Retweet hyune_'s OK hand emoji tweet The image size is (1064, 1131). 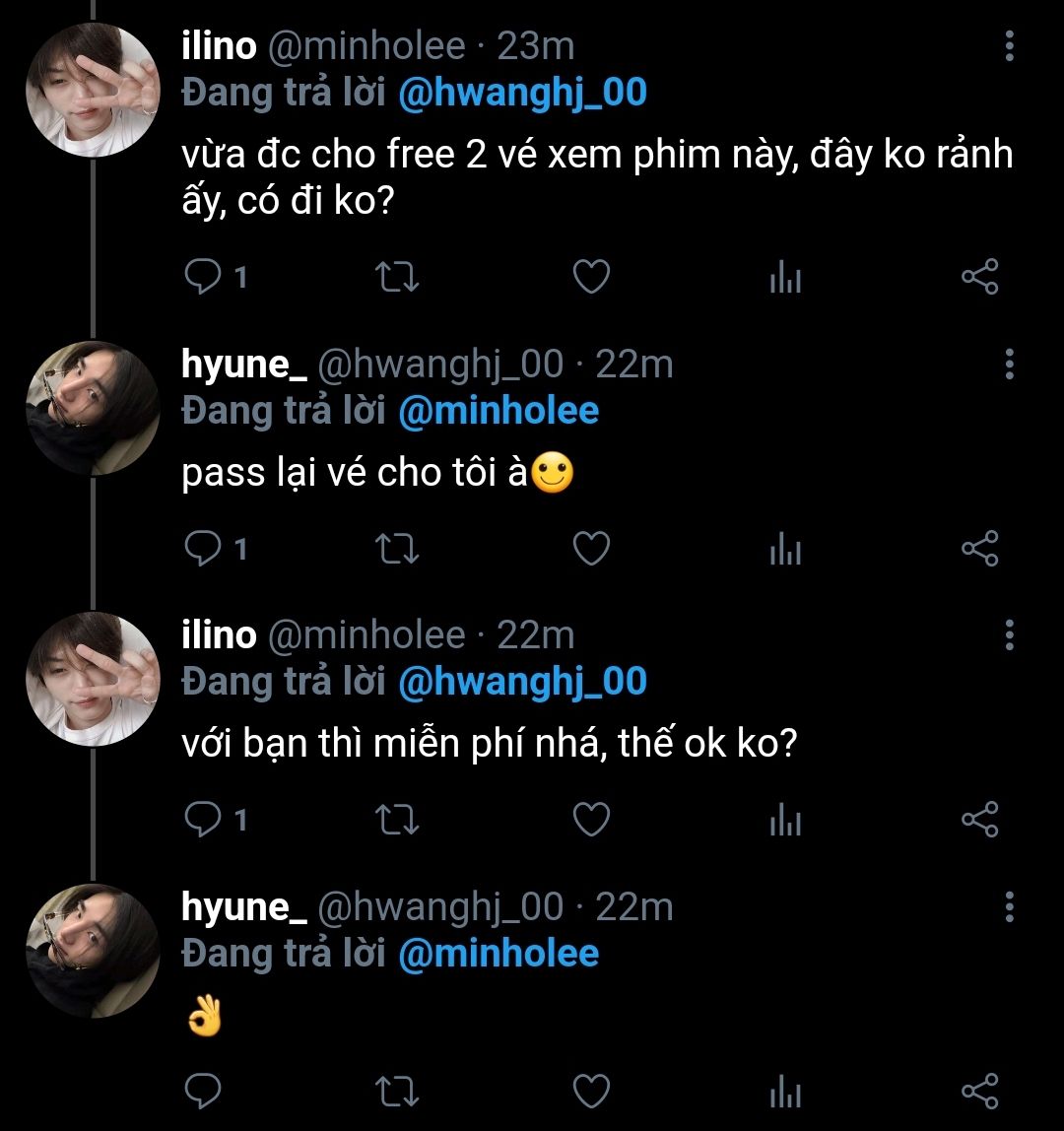(x=399, y=1090)
